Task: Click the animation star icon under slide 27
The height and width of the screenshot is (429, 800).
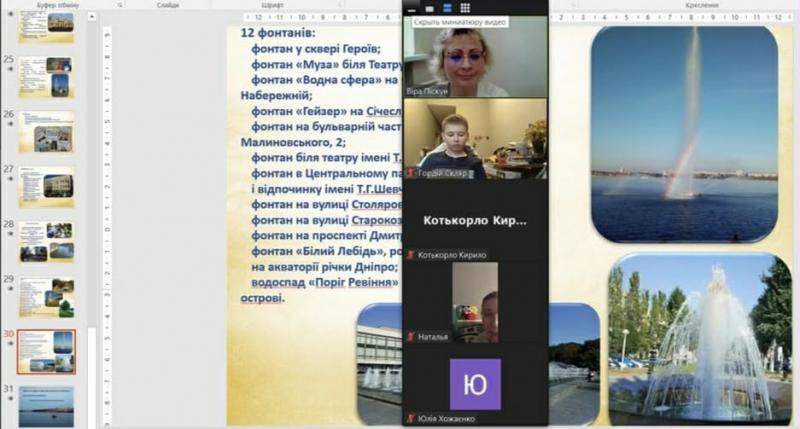Action: (x=10, y=178)
